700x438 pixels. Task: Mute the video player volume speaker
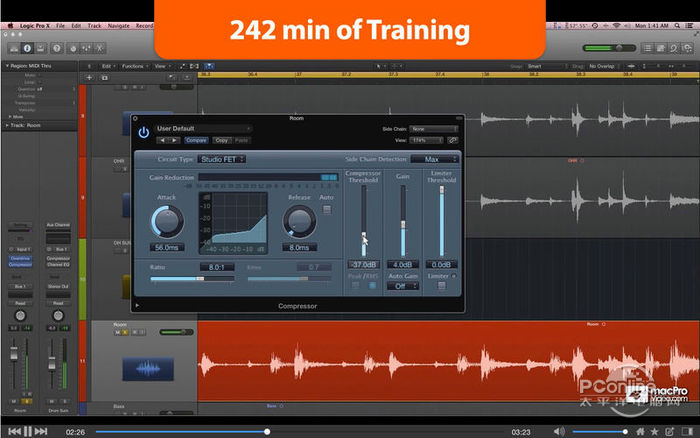tap(558, 431)
